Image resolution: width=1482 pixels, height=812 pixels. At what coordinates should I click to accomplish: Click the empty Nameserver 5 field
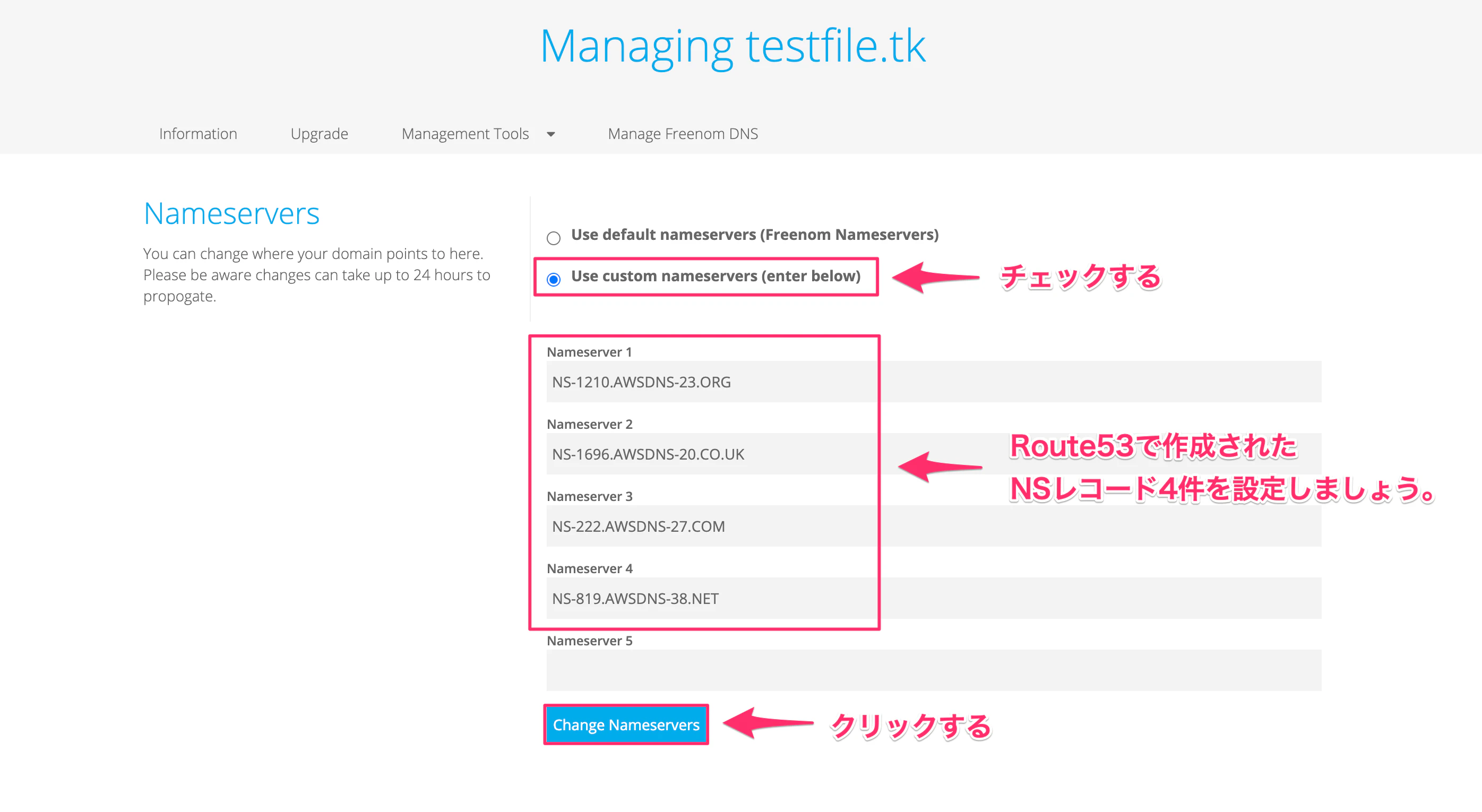934,670
